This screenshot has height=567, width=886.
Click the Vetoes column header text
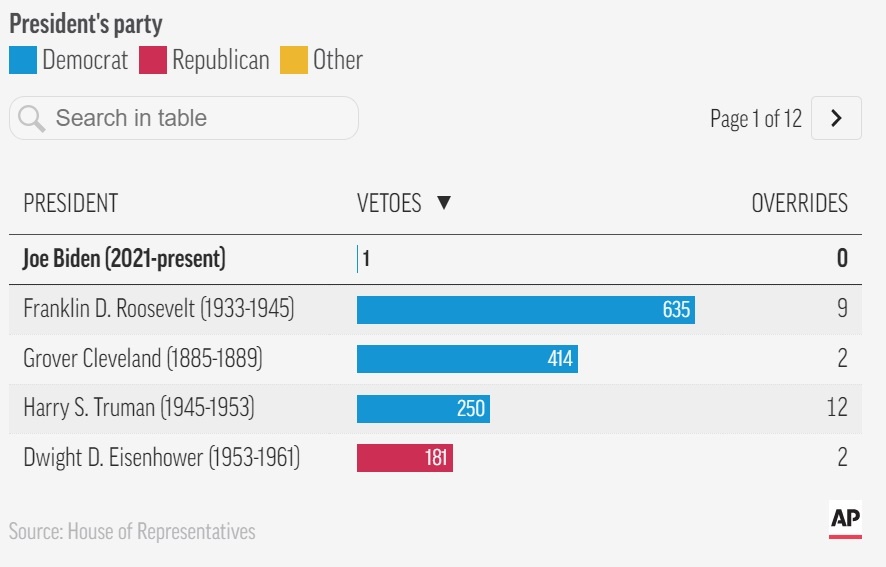(x=389, y=203)
